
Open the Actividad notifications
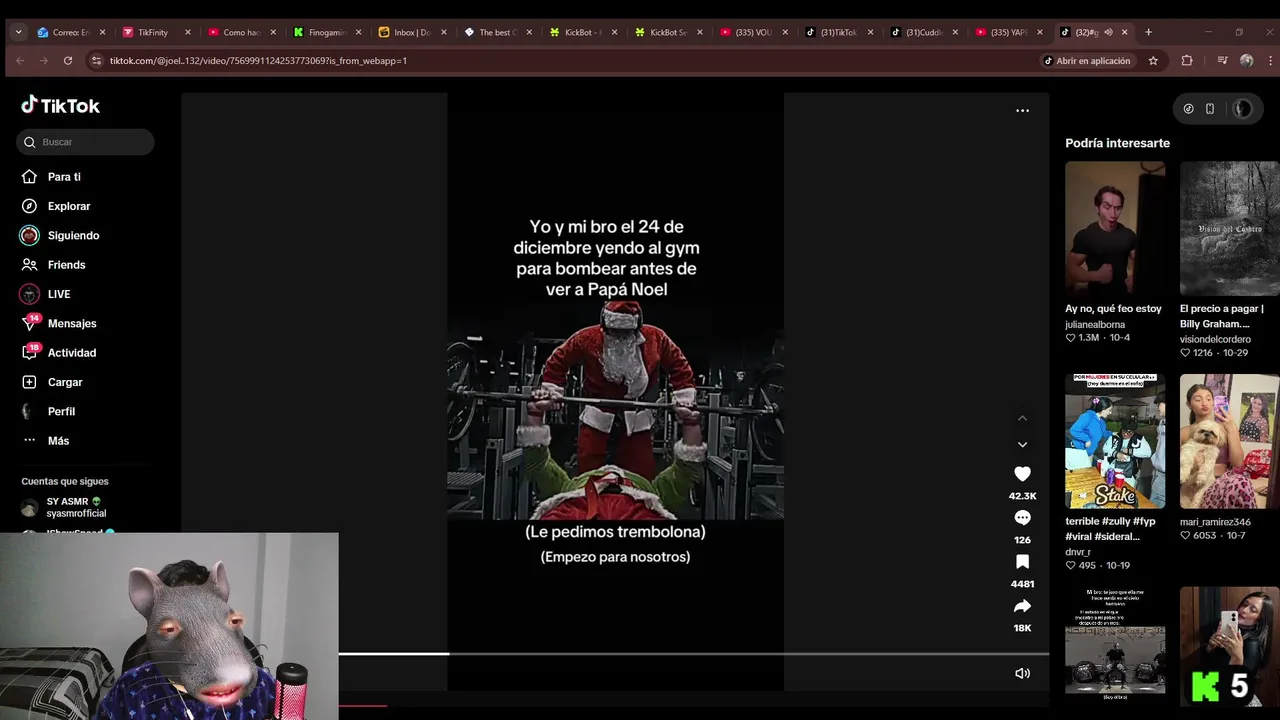point(72,353)
